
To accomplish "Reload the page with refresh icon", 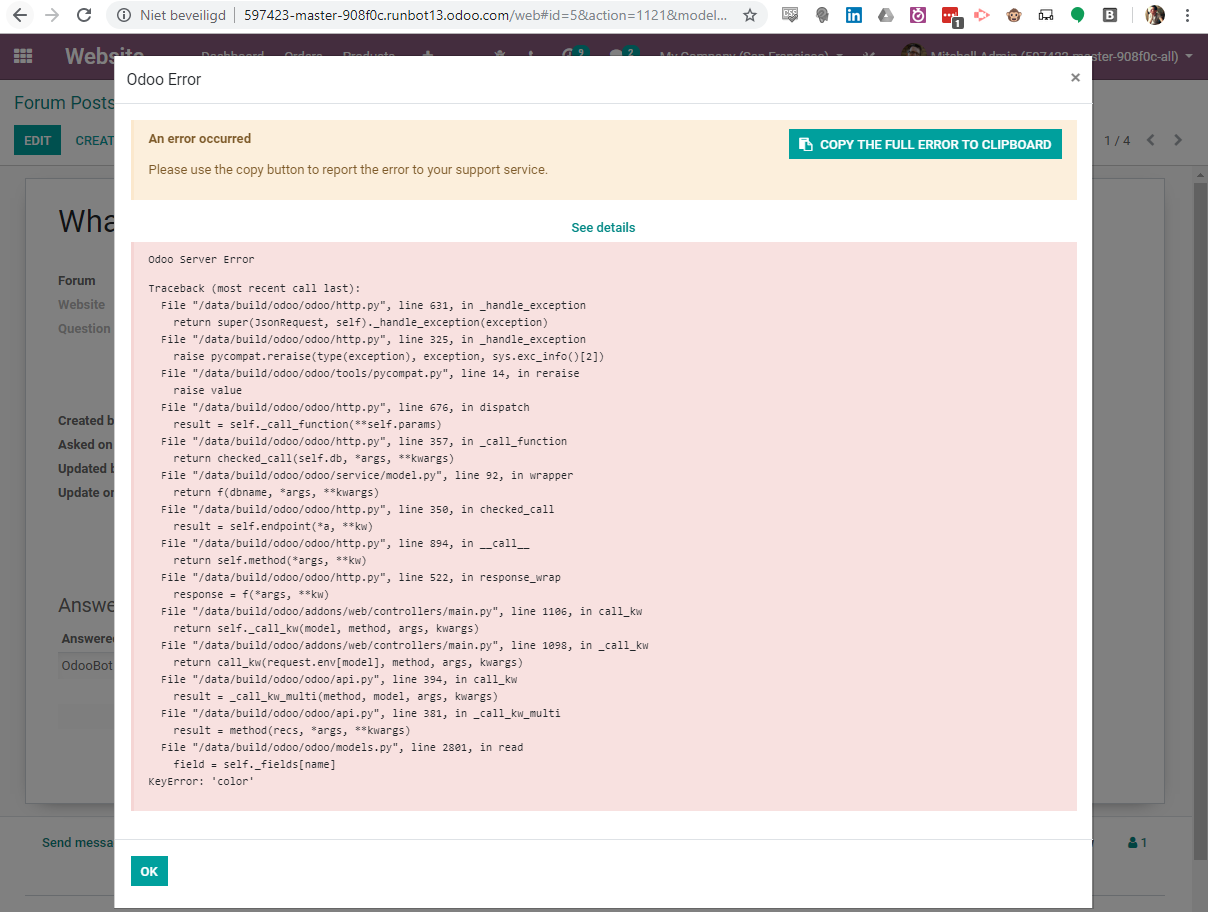I will click(84, 15).
